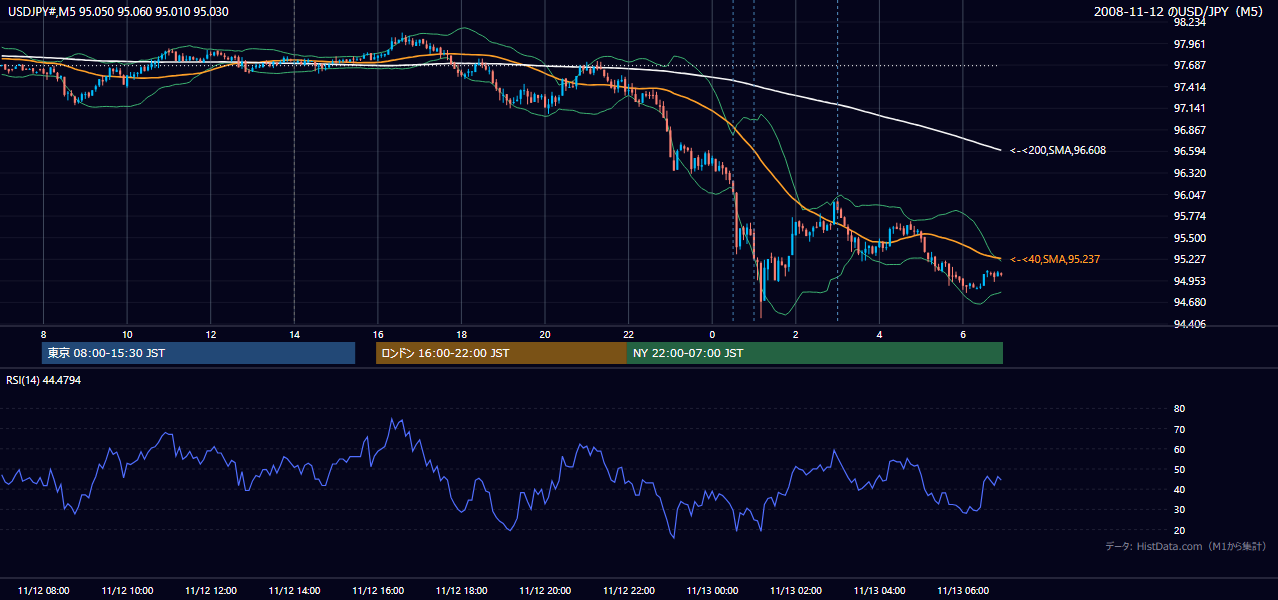Click hour label 8 on price chart axis
The width and height of the screenshot is (1278, 600).
[43, 333]
